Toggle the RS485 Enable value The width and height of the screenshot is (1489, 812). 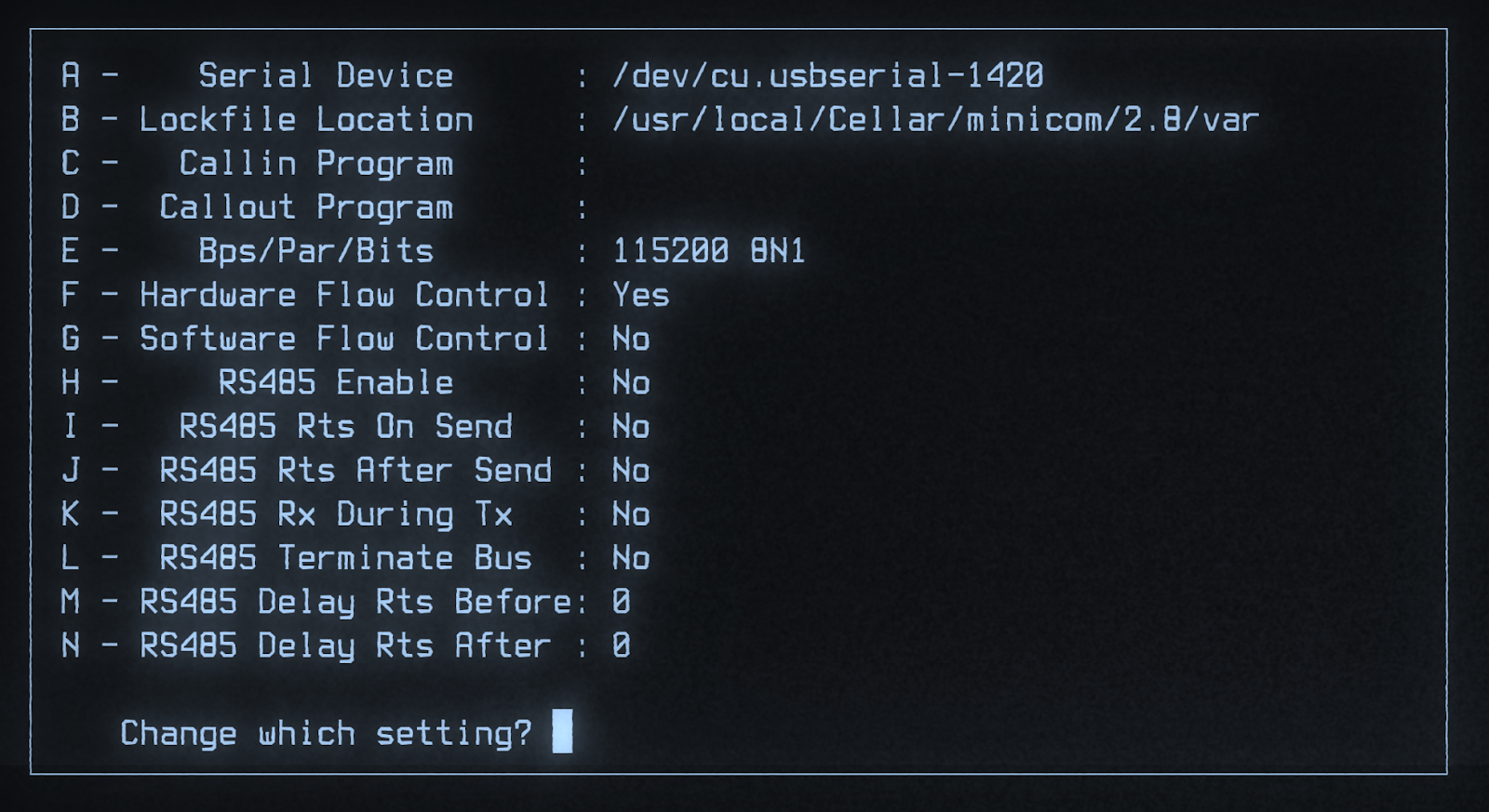(x=631, y=382)
